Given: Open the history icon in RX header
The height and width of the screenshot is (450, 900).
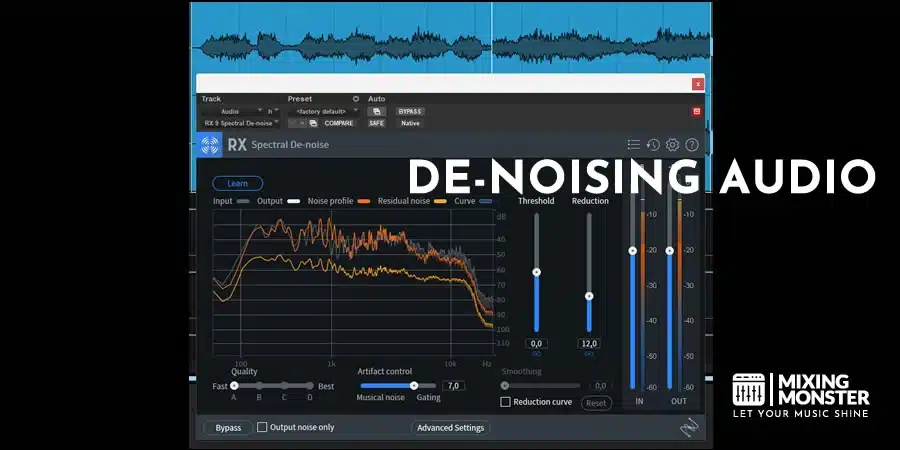Looking at the screenshot, I should coord(652,145).
